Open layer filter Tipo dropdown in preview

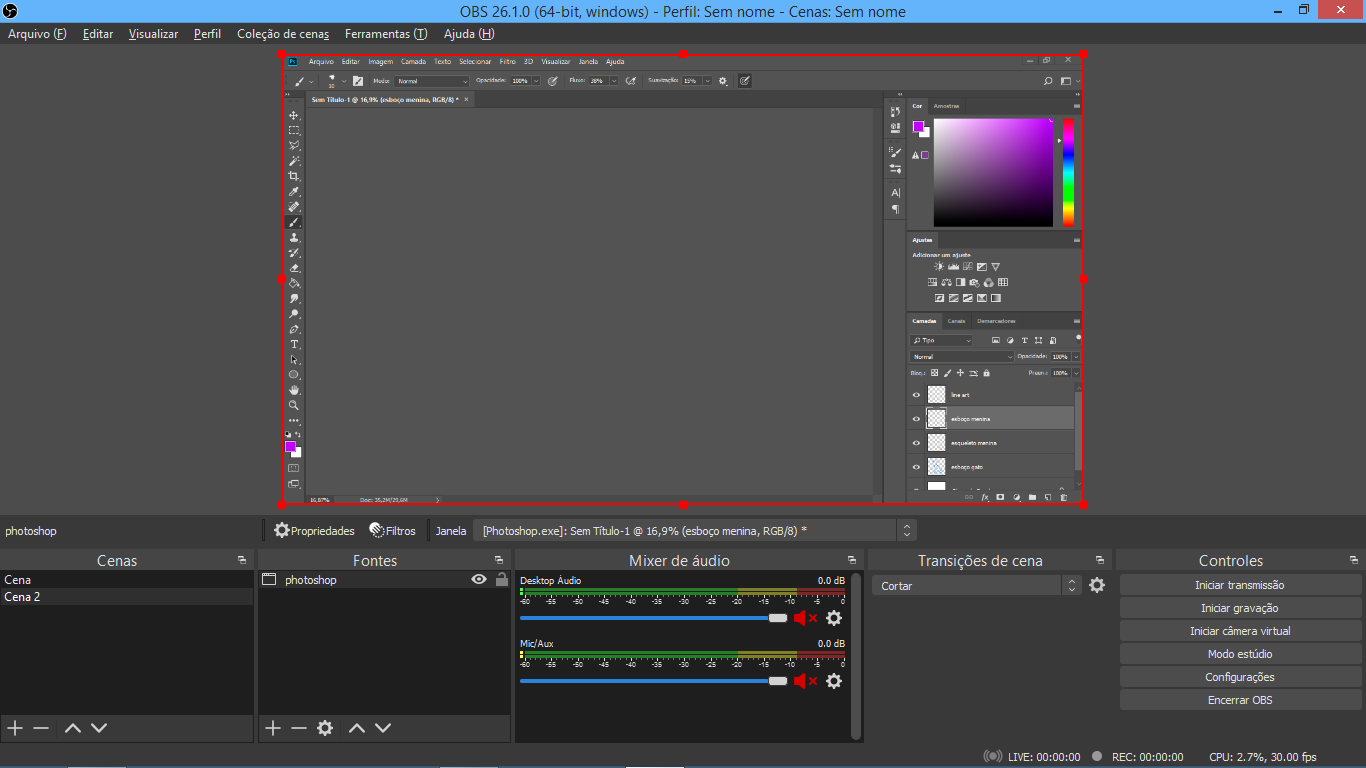pos(941,340)
